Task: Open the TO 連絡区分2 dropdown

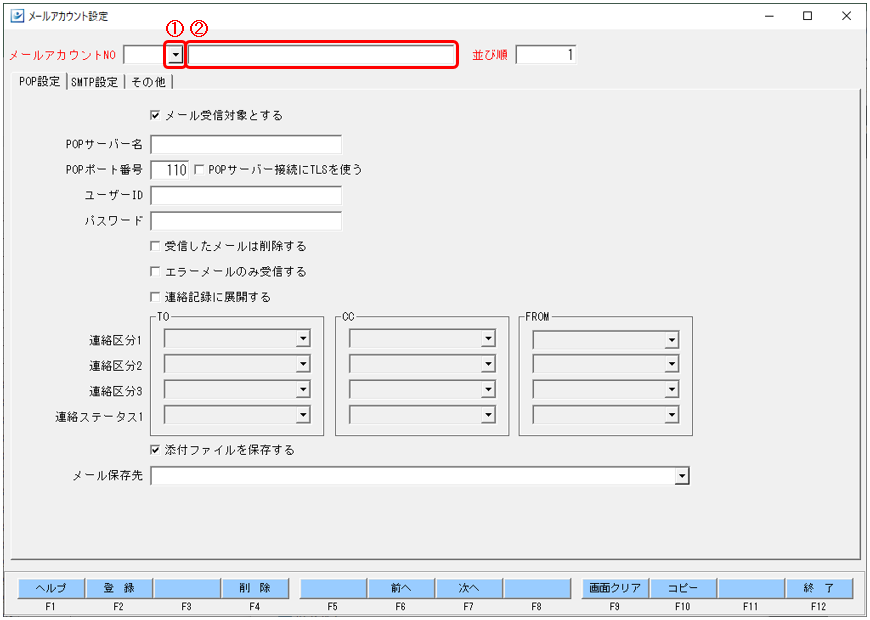Action: [x=303, y=364]
